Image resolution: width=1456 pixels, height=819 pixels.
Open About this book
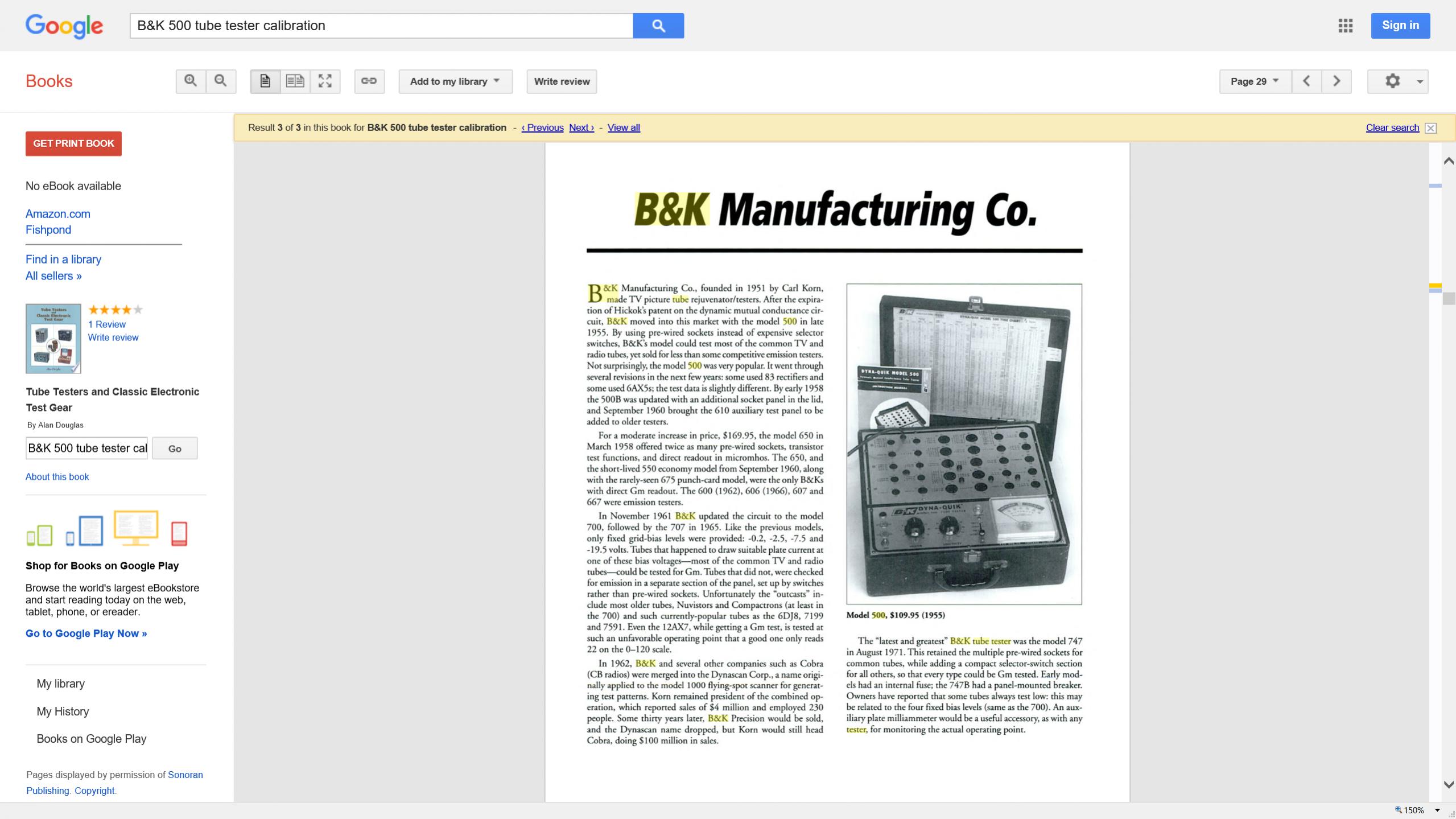57,477
